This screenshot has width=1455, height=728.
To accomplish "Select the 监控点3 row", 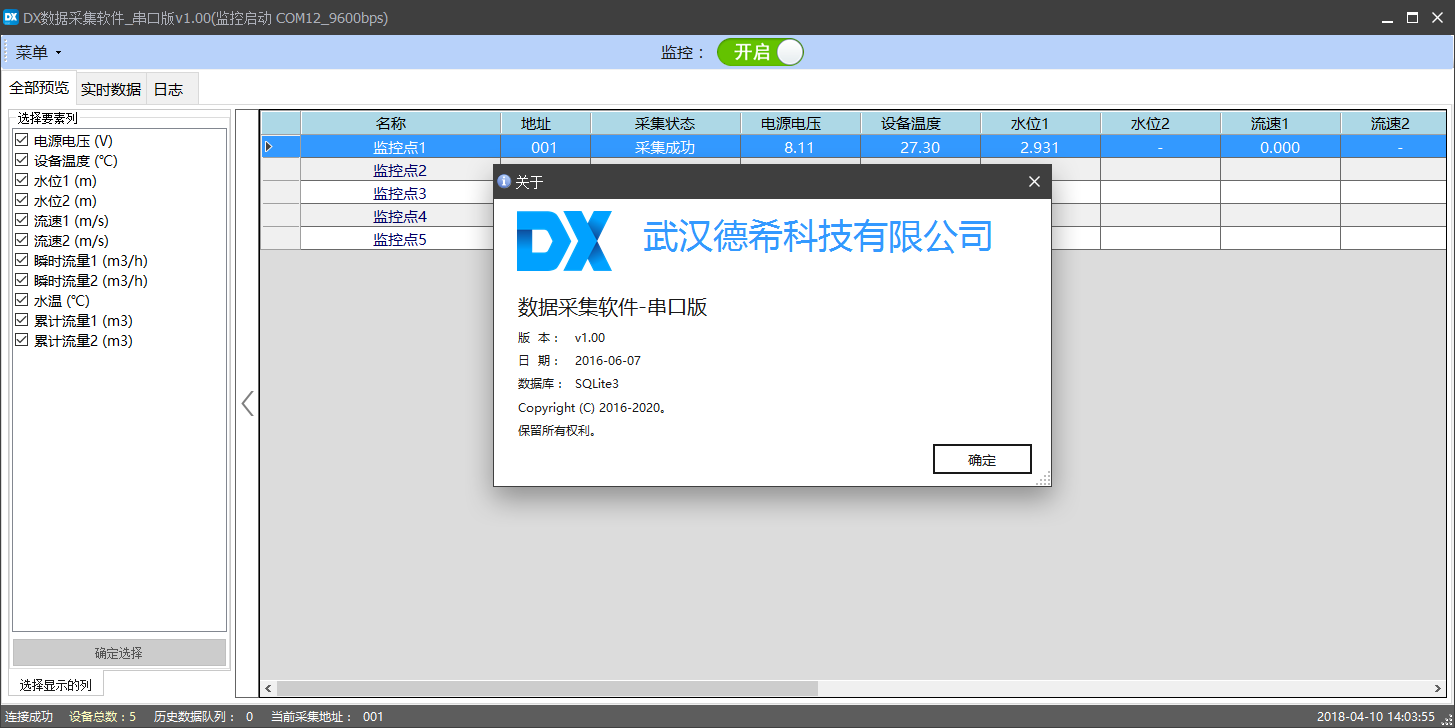I will pyautogui.click(x=400, y=193).
